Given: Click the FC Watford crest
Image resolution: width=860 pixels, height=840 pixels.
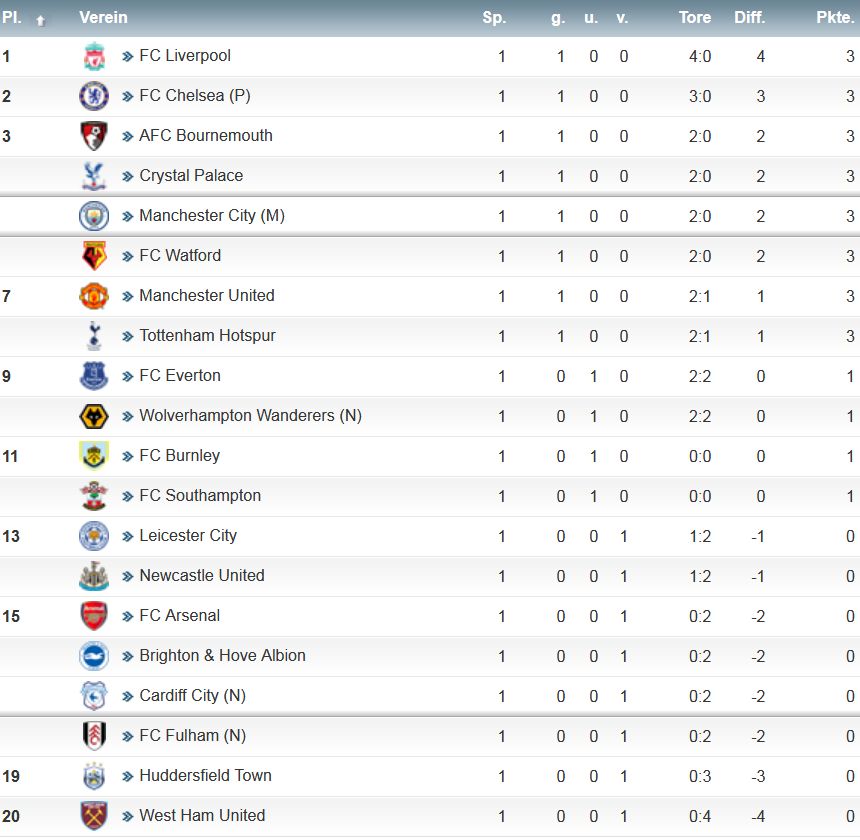Looking at the screenshot, I should point(94,256).
